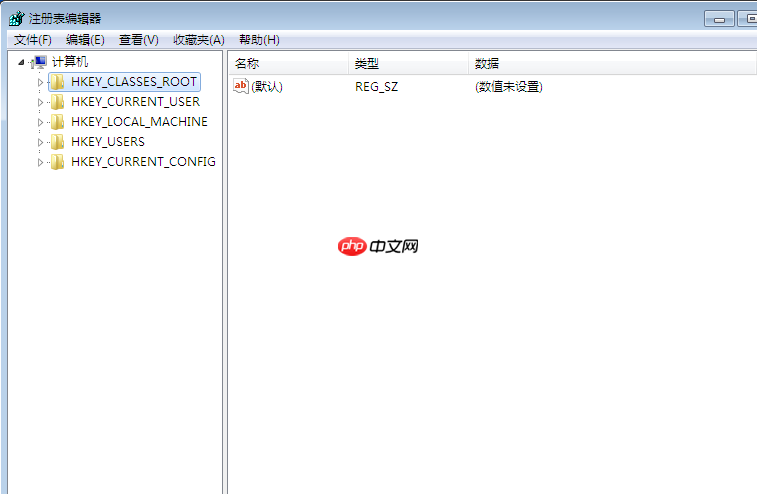Expand the HKEY_LOCAL_MACHINE key
757x494 pixels.
click(x=41, y=122)
